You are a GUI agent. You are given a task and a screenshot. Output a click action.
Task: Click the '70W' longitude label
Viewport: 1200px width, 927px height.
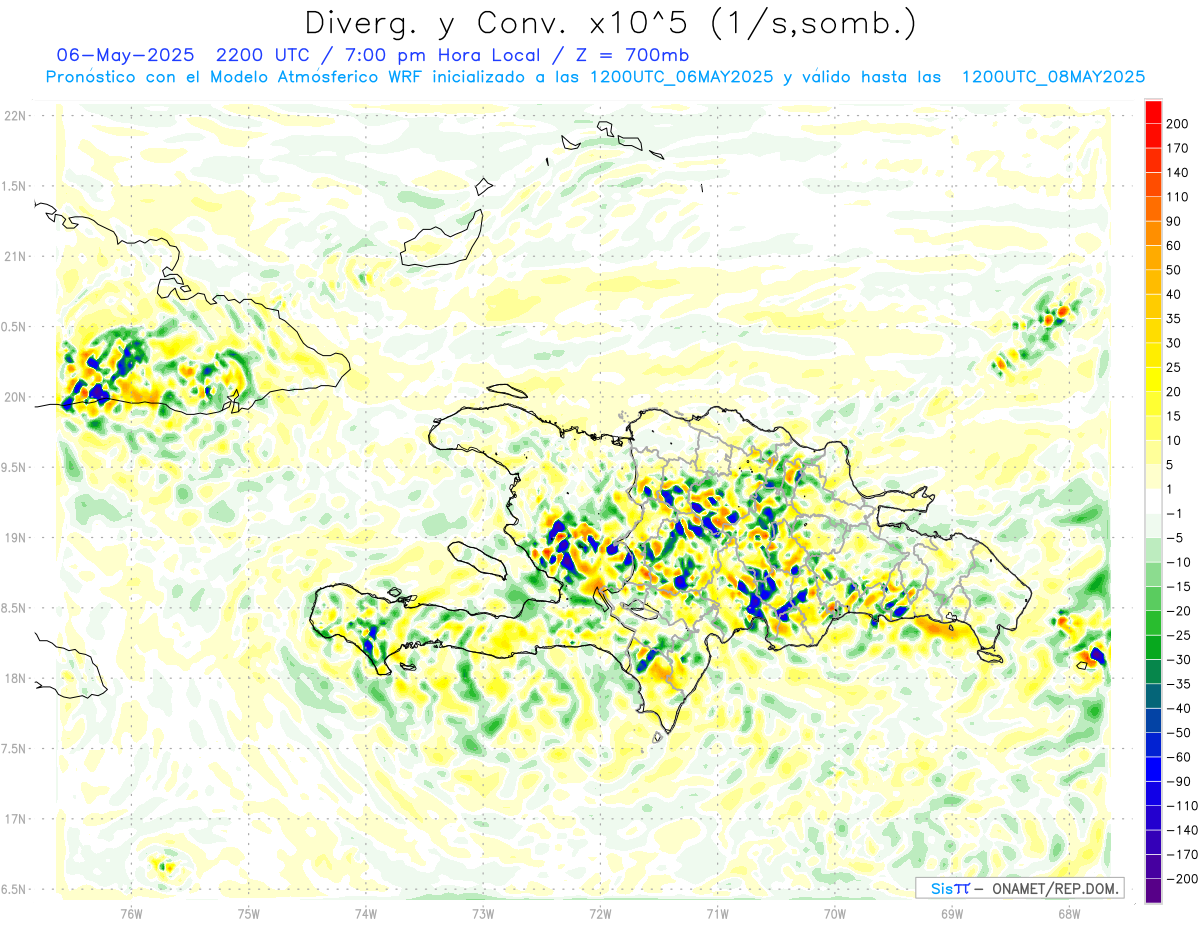(x=835, y=914)
